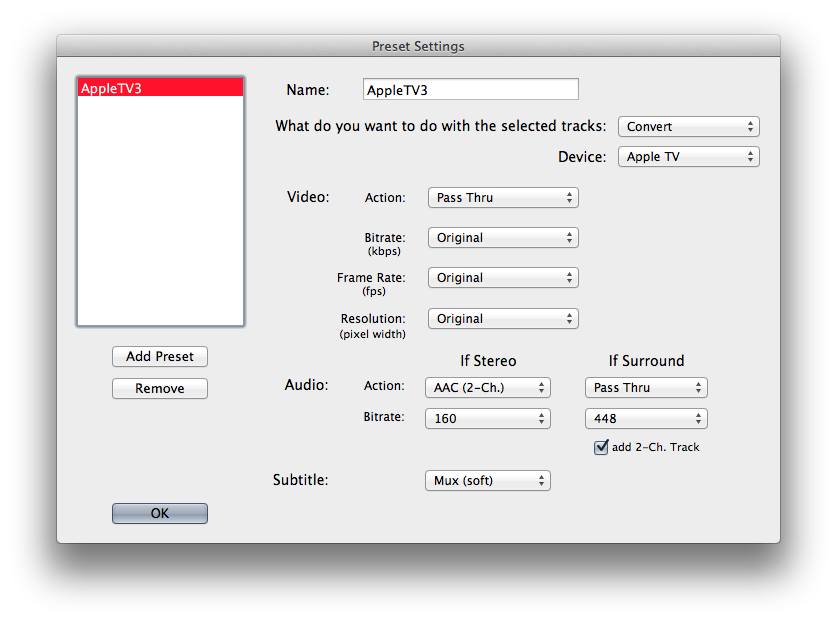Viewport: 837px width, 622px height.
Task: Open the selected tracks Convert dropdown
Action: pyautogui.click(x=689, y=127)
